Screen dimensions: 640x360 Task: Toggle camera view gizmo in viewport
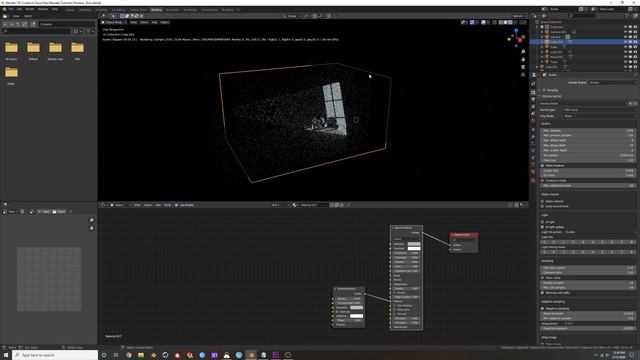(523, 67)
